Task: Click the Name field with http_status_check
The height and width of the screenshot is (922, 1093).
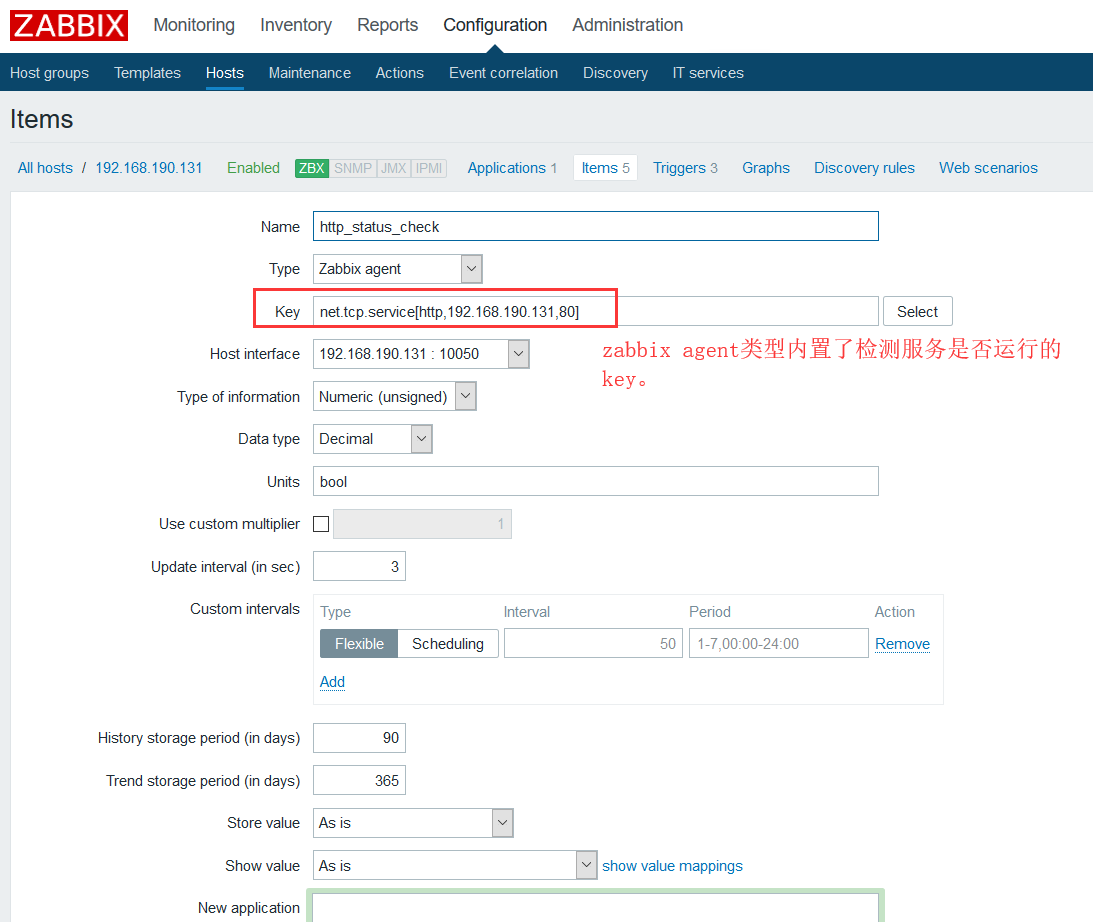Action: pos(595,226)
